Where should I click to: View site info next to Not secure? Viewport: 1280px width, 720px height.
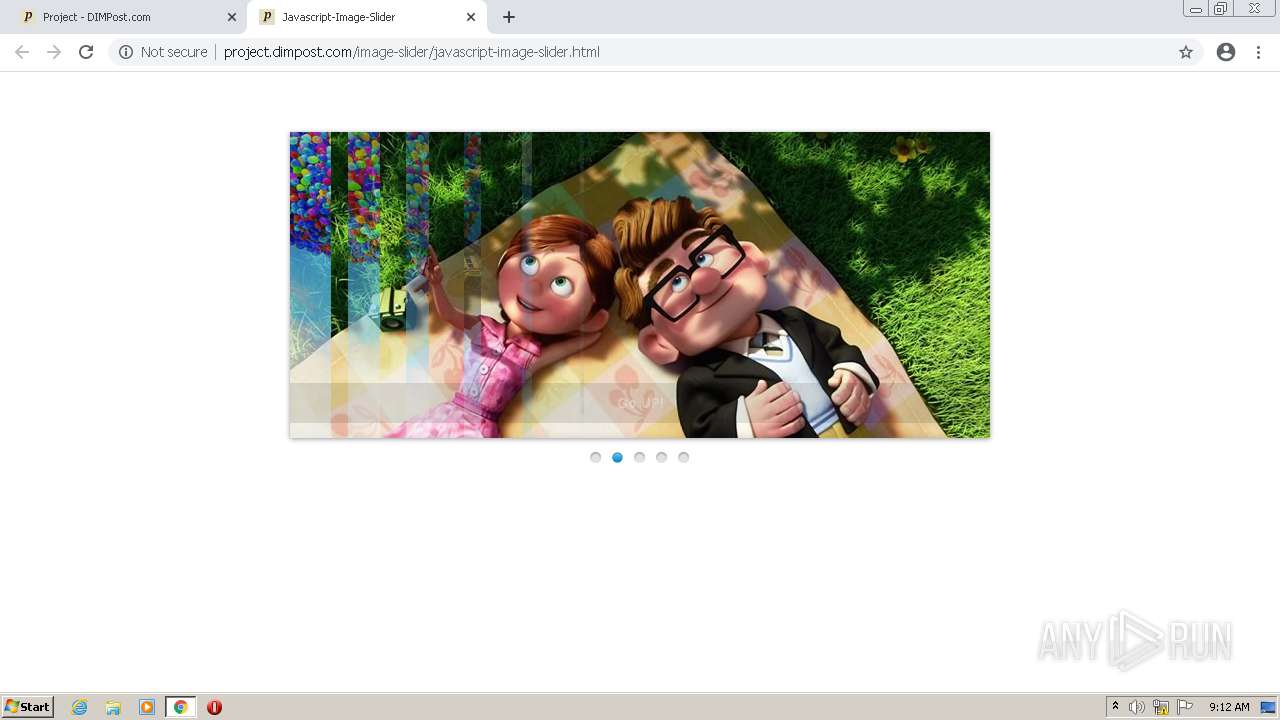pos(126,52)
